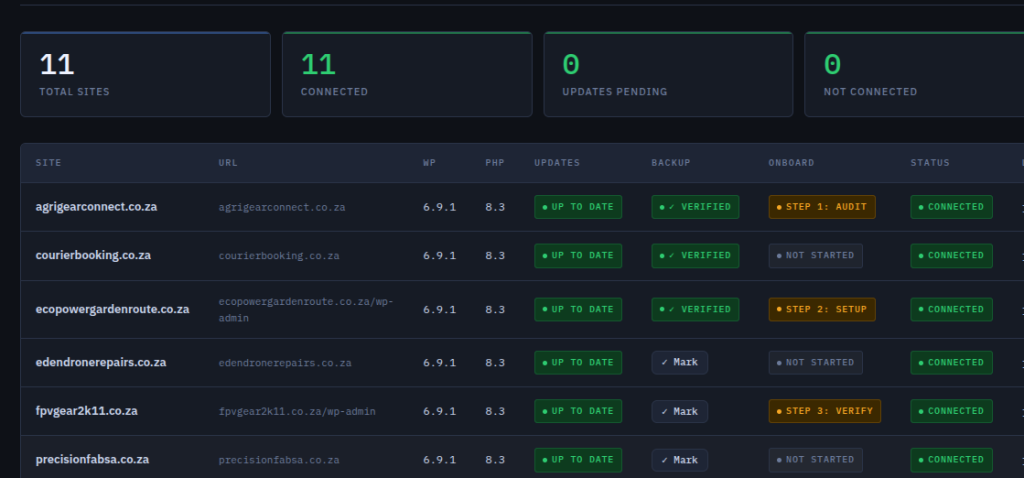Screen dimensions: 1024x478
Task: Select site name fpvgear2k11.co.za
Action: click(x=86, y=411)
